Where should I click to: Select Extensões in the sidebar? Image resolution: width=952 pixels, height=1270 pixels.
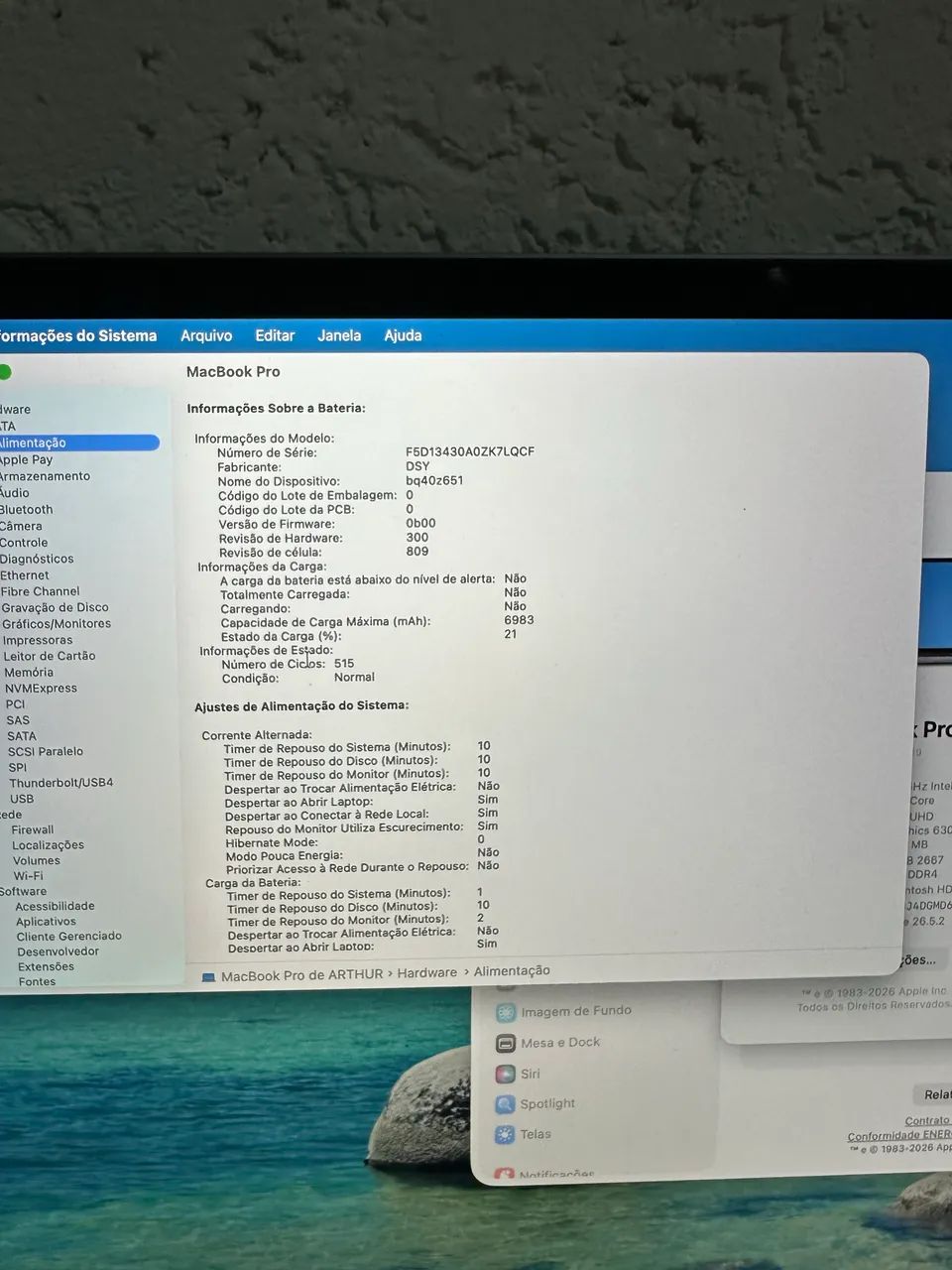click(x=47, y=966)
